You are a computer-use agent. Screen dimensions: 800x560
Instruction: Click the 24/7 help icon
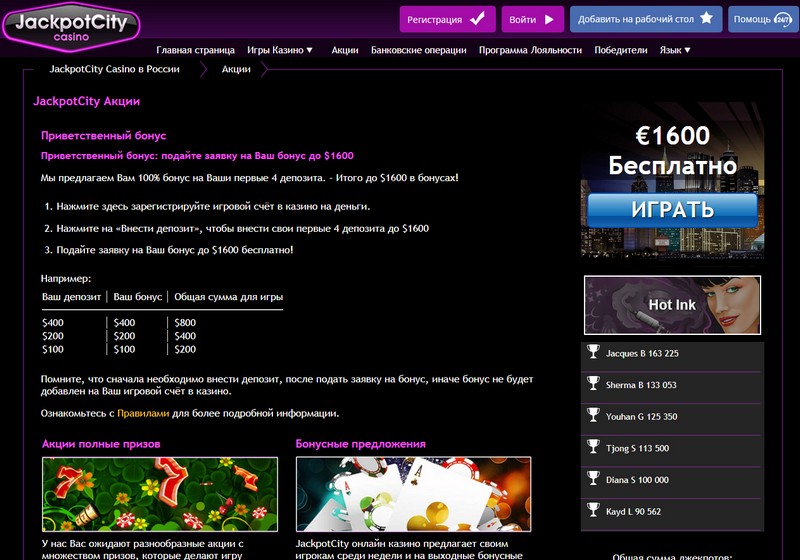pyautogui.click(x=783, y=19)
